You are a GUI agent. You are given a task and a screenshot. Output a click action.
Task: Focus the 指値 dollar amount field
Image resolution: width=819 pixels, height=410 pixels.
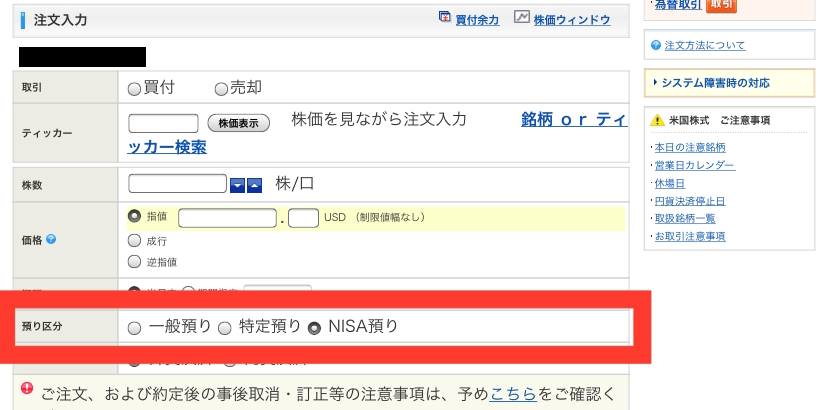point(227,218)
